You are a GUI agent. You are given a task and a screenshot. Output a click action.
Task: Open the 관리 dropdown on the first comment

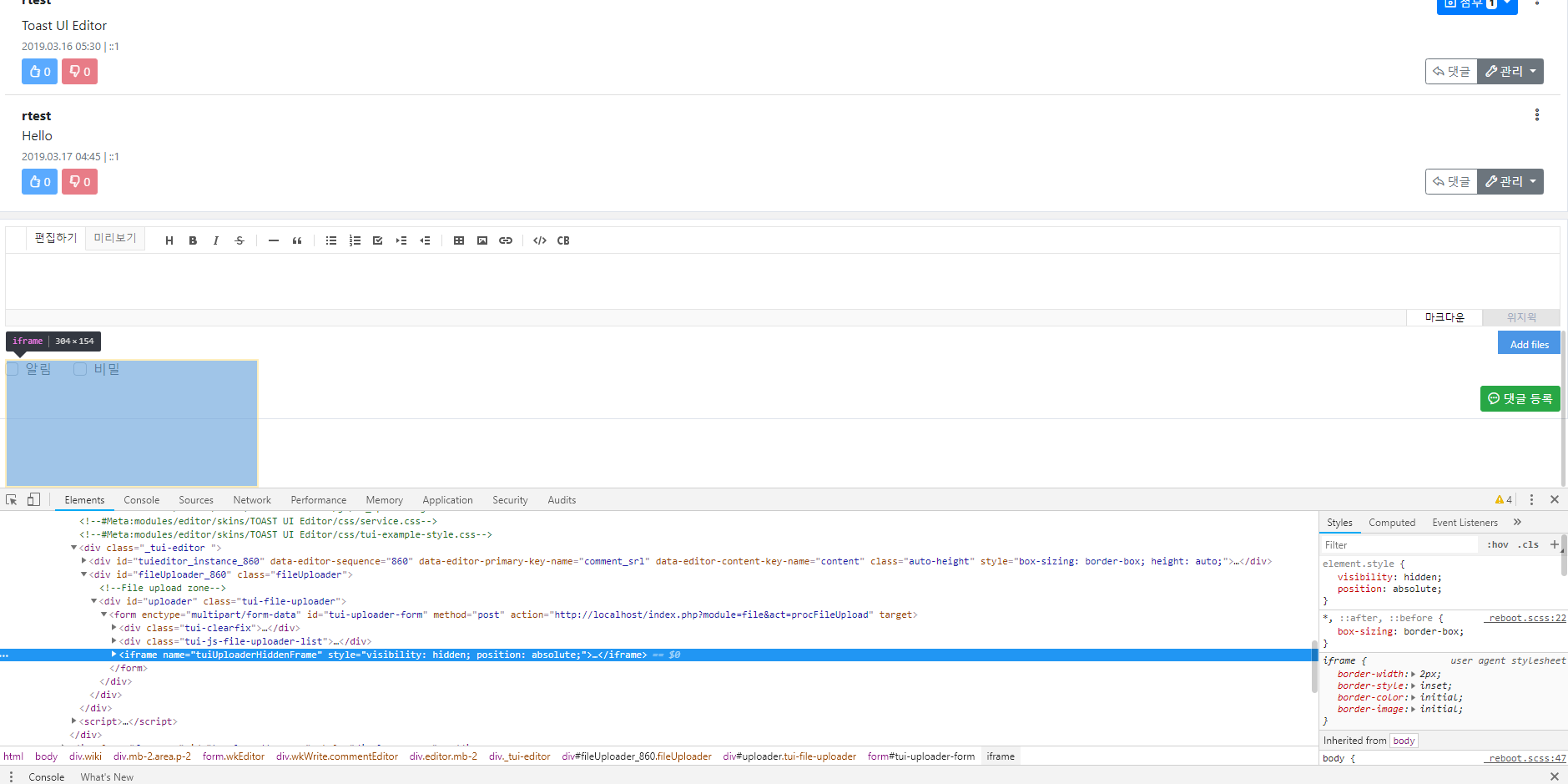pos(1510,72)
